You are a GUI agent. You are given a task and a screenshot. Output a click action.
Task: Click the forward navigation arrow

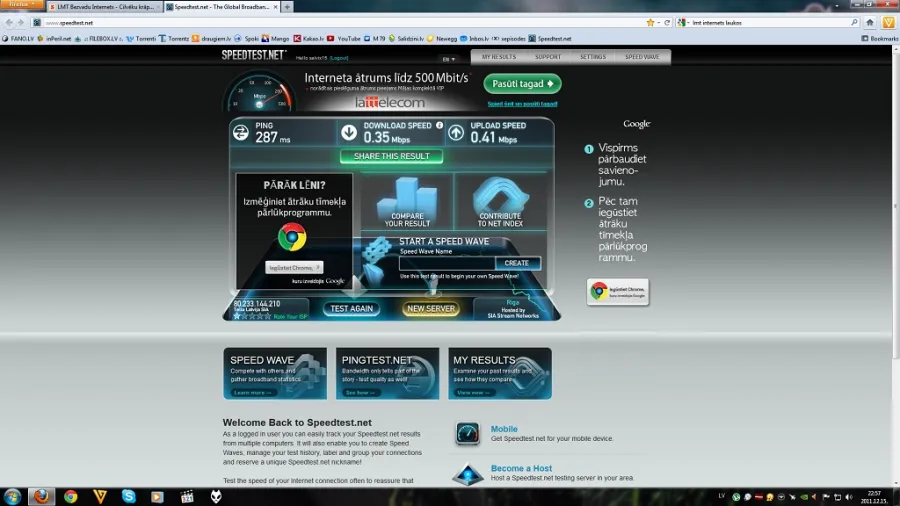(x=21, y=22)
